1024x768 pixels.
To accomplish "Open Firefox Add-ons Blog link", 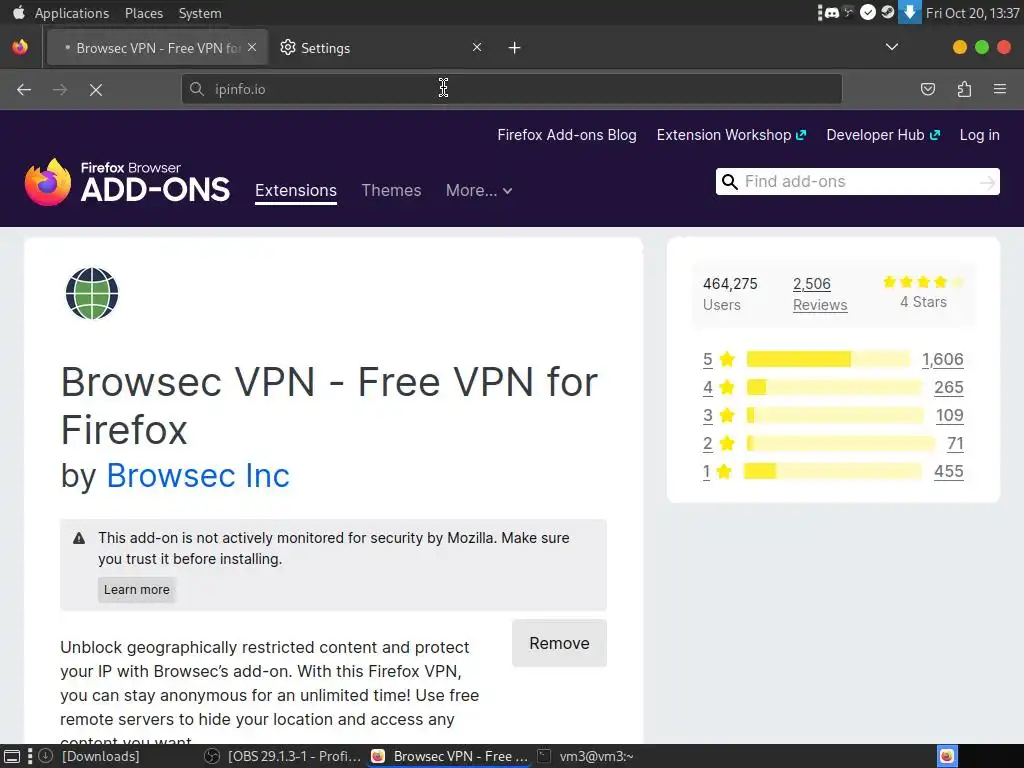I will (567, 135).
